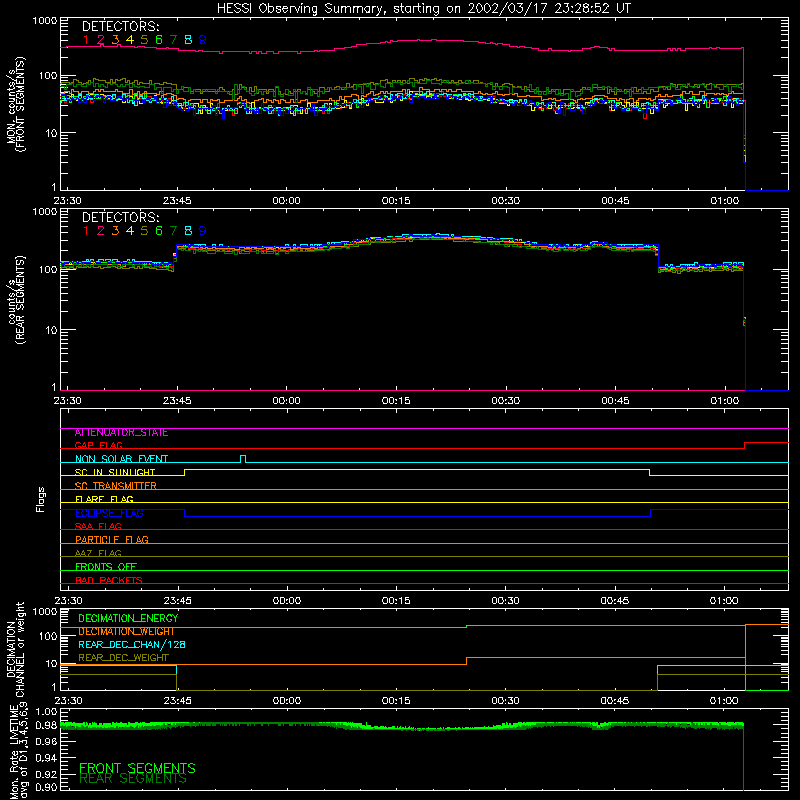Image resolution: width=800 pixels, height=800 pixels.
Task: Select DETECTORS: label in front segments panel
Action: (121, 27)
